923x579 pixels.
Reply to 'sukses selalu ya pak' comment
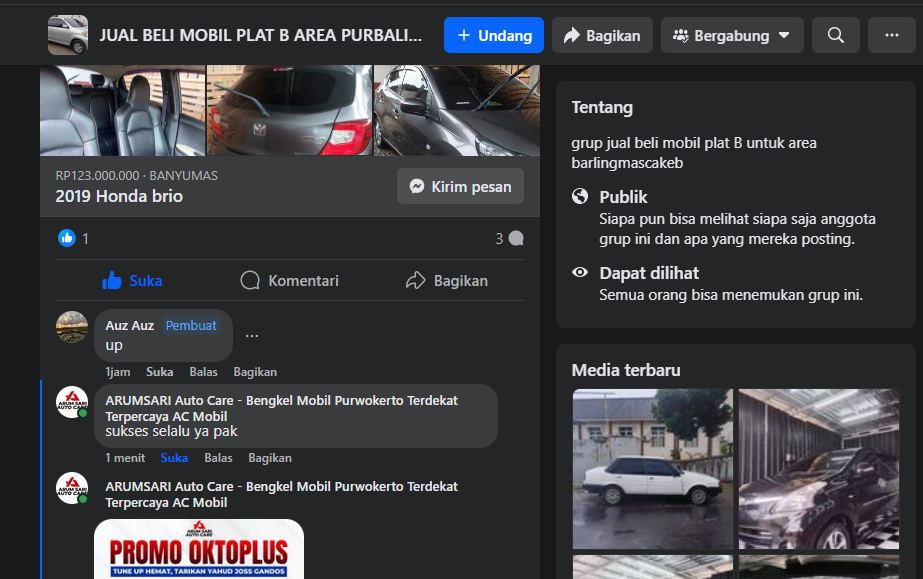pyautogui.click(x=218, y=458)
